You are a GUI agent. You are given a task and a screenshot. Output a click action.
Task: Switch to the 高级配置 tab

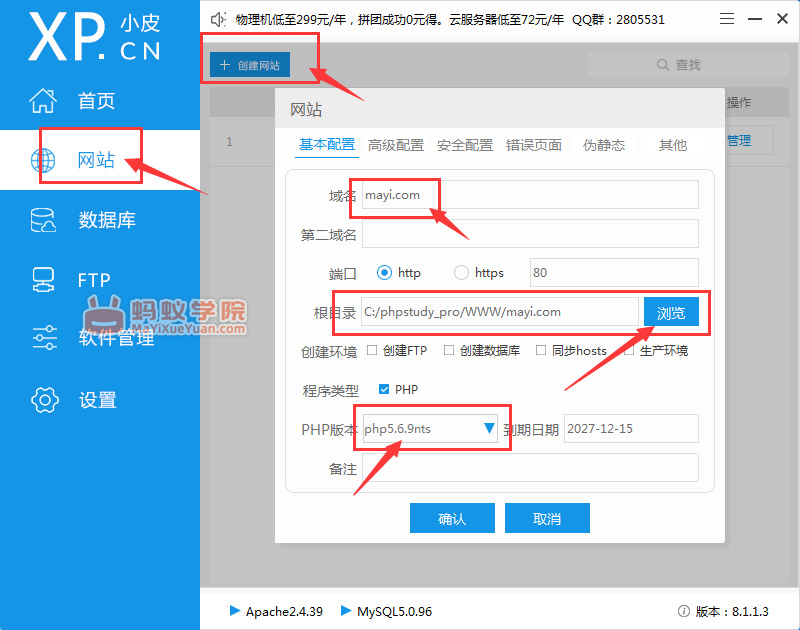[396, 145]
